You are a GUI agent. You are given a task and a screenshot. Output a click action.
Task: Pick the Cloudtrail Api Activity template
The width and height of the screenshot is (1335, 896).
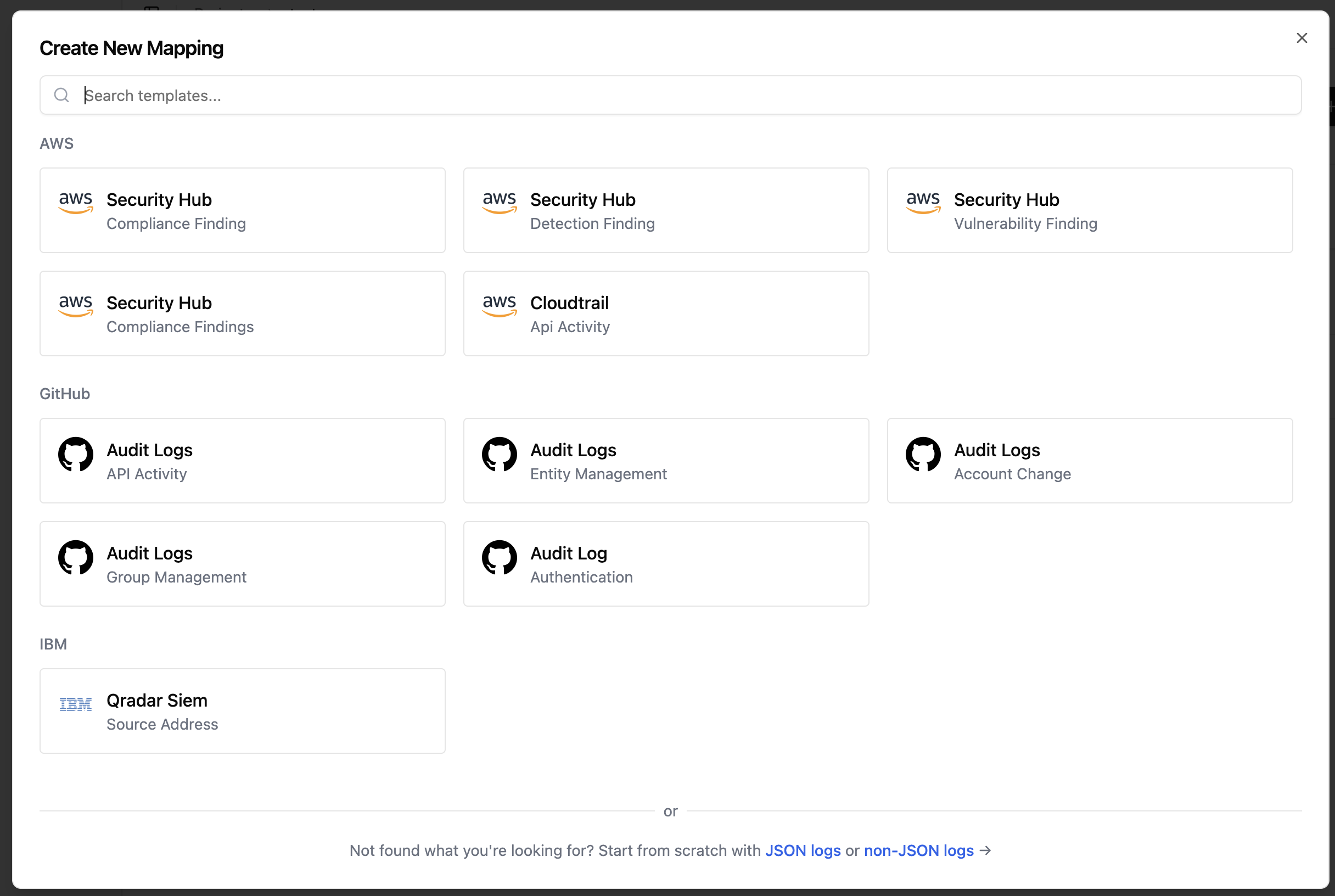coord(665,313)
